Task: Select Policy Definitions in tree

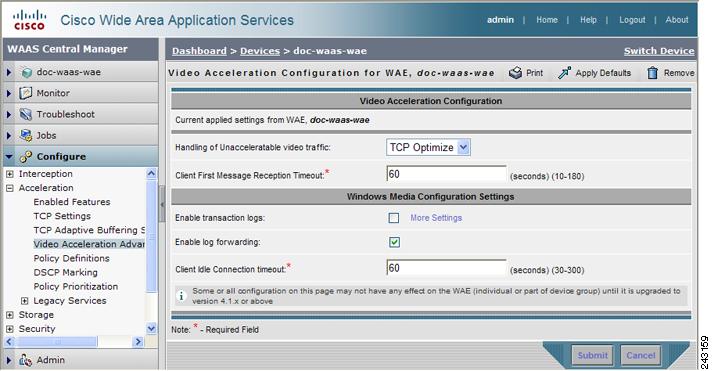Action: point(71,258)
